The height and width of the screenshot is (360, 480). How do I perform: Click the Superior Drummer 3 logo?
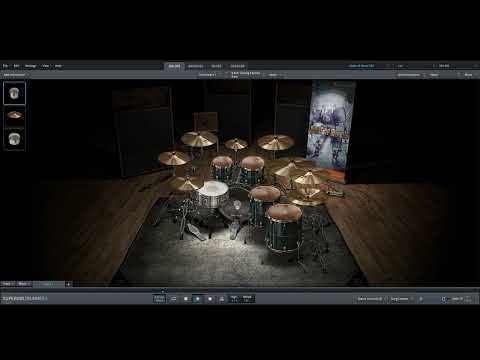tap(25, 299)
